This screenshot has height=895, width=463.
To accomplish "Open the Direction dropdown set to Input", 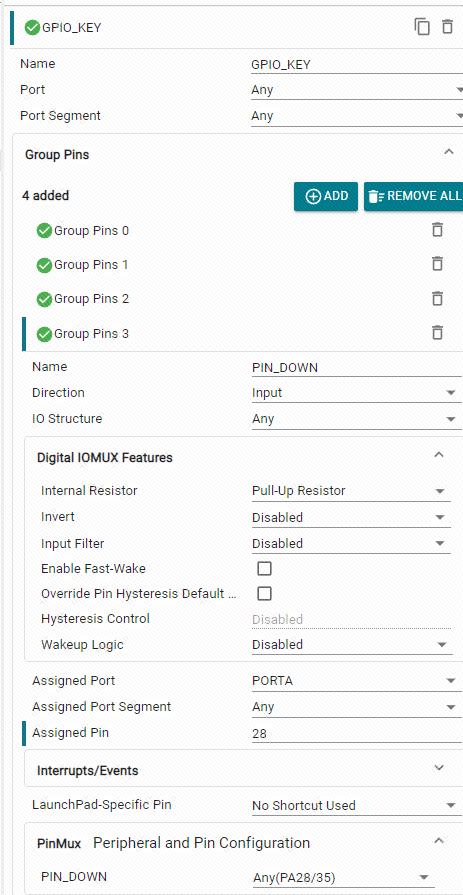I will pos(356,393).
